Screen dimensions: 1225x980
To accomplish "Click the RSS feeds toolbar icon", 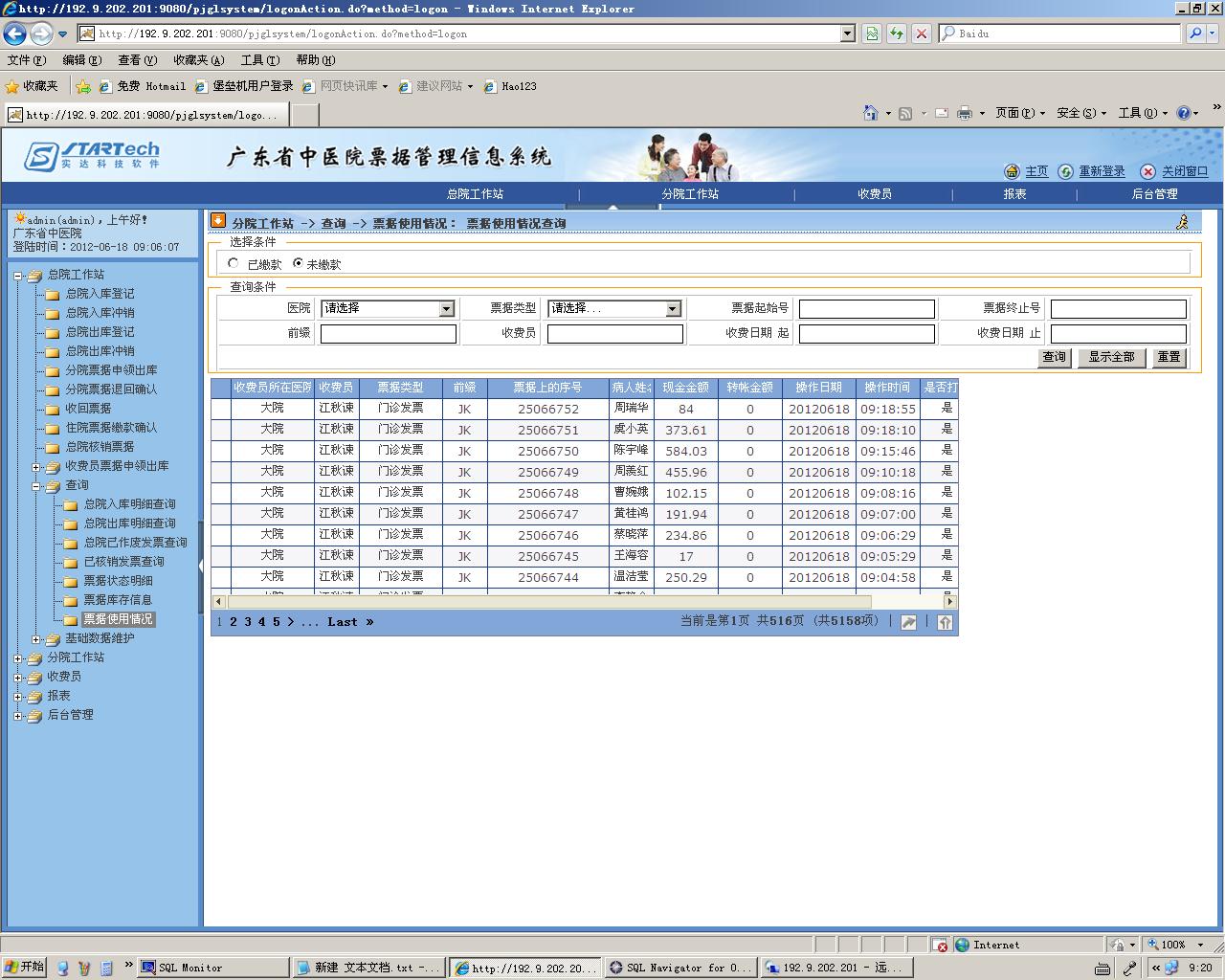I will pyautogui.click(x=905, y=113).
